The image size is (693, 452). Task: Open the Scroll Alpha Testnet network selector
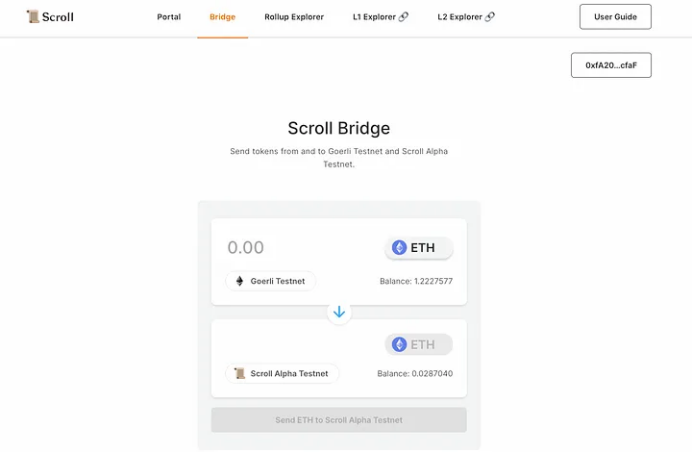click(282, 373)
